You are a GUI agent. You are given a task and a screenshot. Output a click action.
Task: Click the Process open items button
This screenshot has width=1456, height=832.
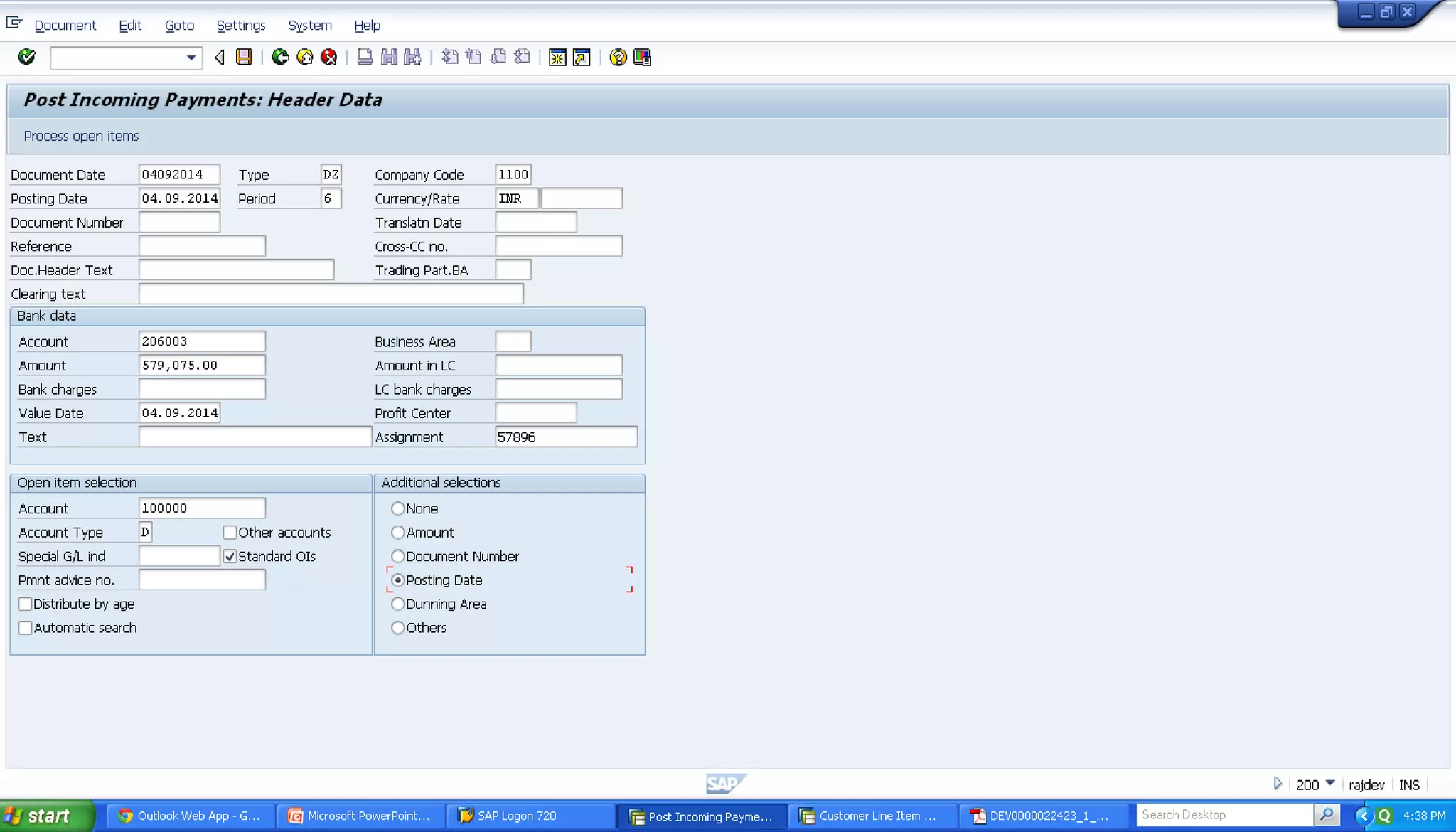pyautogui.click(x=81, y=136)
